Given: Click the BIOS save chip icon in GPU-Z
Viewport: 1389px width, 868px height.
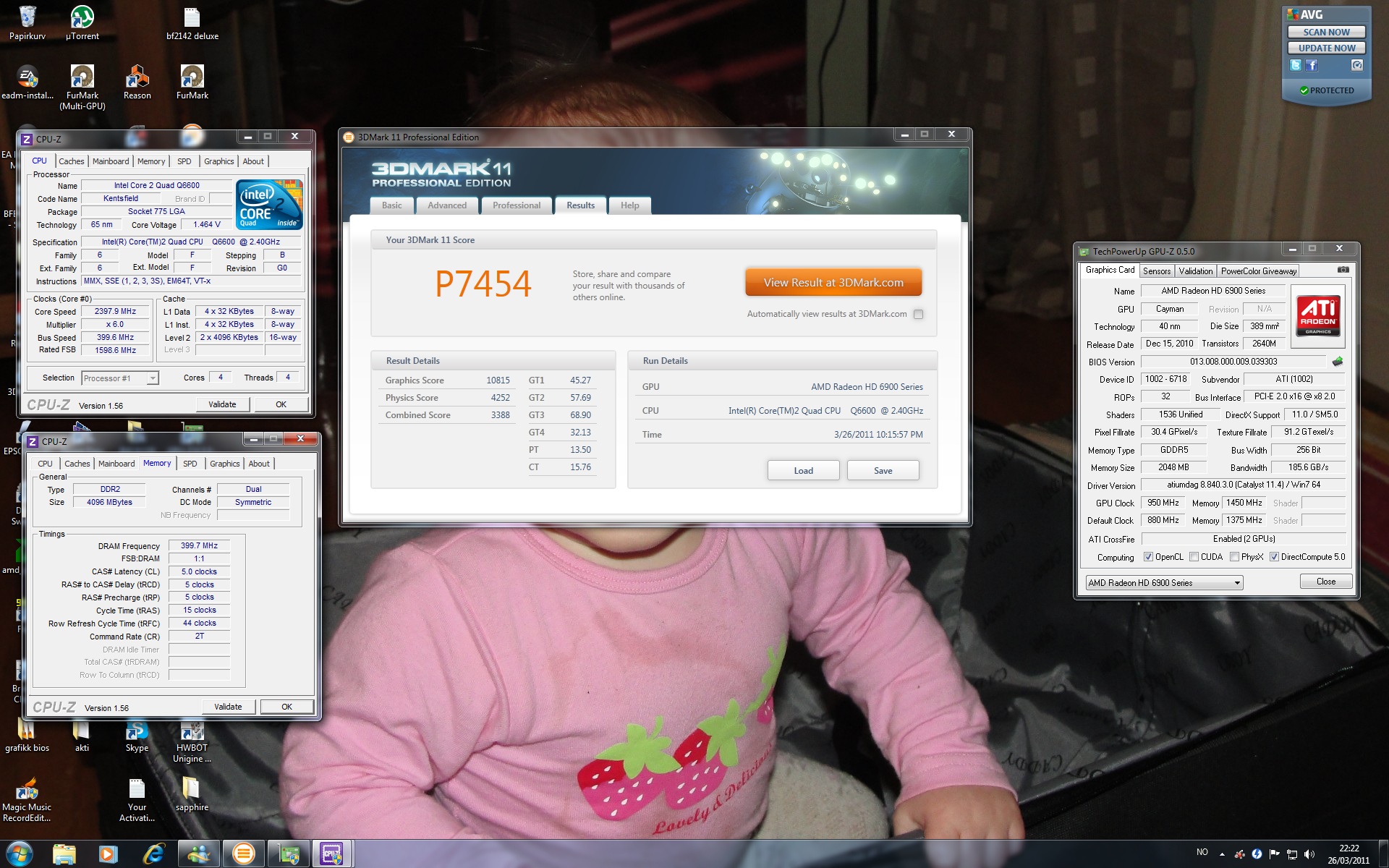Looking at the screenshot, I should (x=1338, y=361).
